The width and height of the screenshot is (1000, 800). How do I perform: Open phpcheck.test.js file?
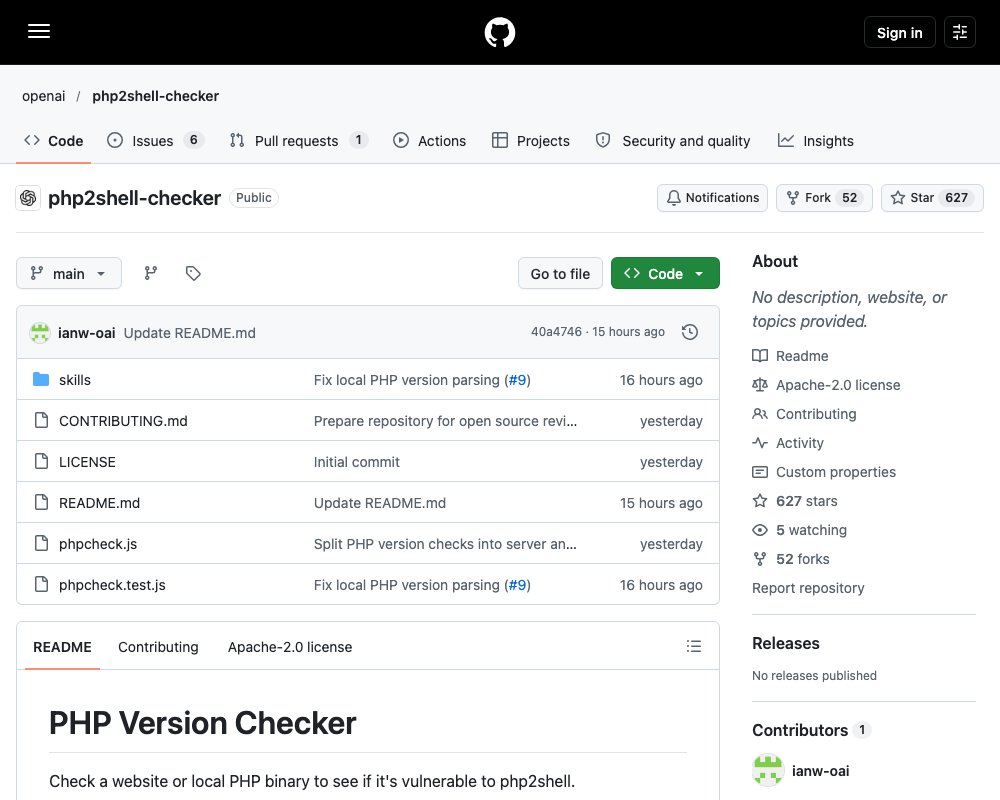(112, 584)
